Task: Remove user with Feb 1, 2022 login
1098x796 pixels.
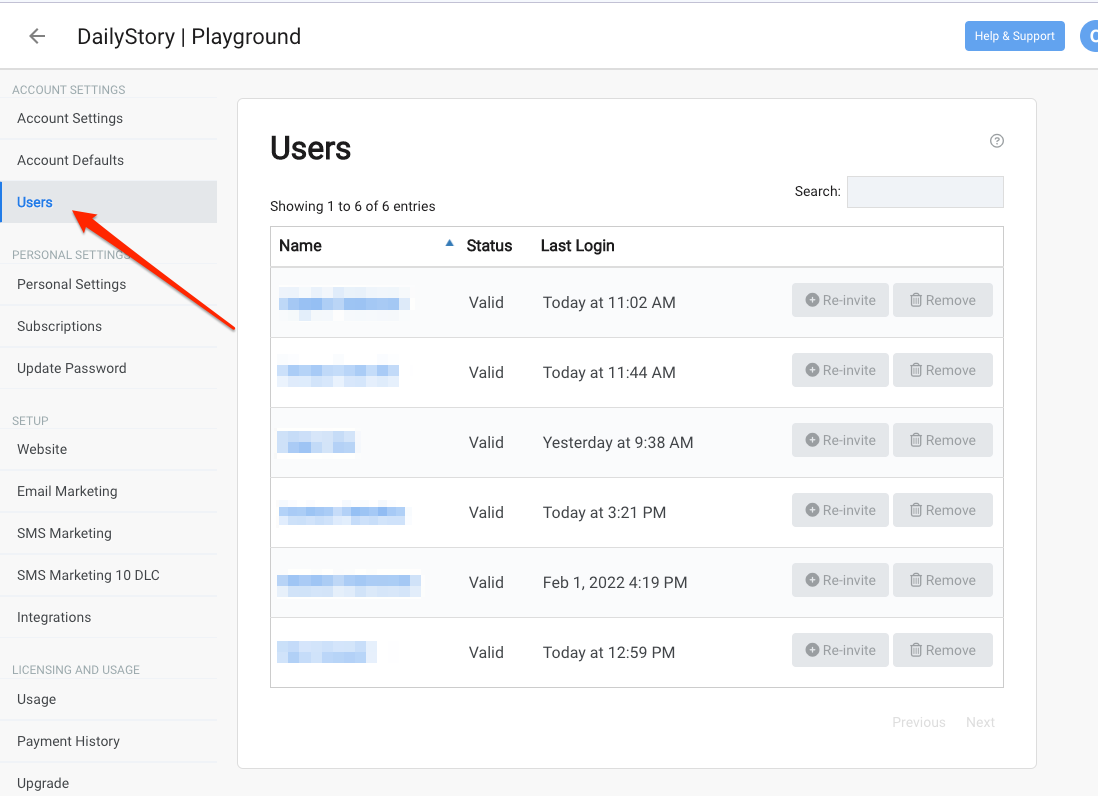Action: [943, 580]
